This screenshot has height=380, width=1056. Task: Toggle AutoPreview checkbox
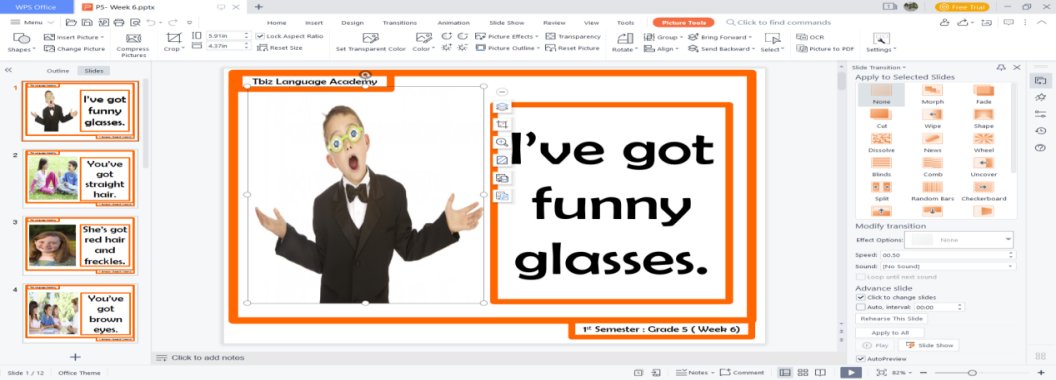tap(860, 359)
